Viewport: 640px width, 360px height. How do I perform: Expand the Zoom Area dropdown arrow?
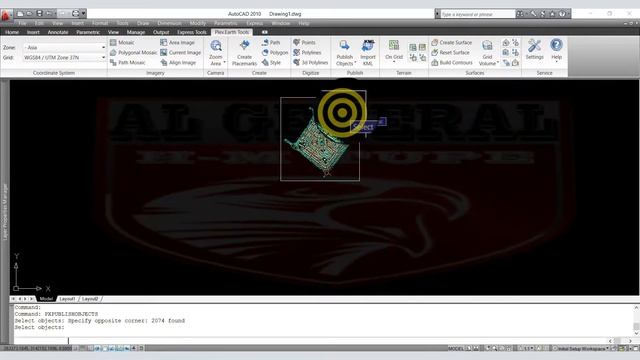224,62
